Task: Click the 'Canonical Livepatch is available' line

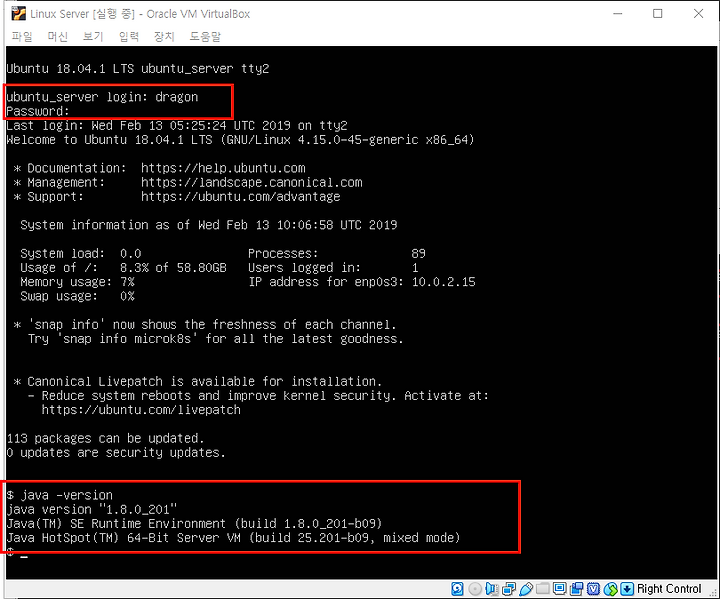Action: (197, 381)
